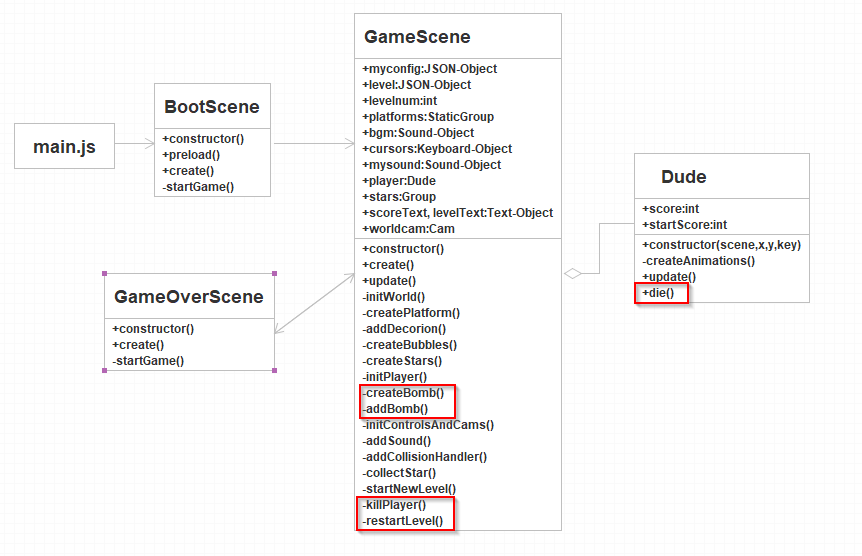Viewport: 862px width, 556px height.
Task: Select the GameOverScene class name
Action: 189,297
